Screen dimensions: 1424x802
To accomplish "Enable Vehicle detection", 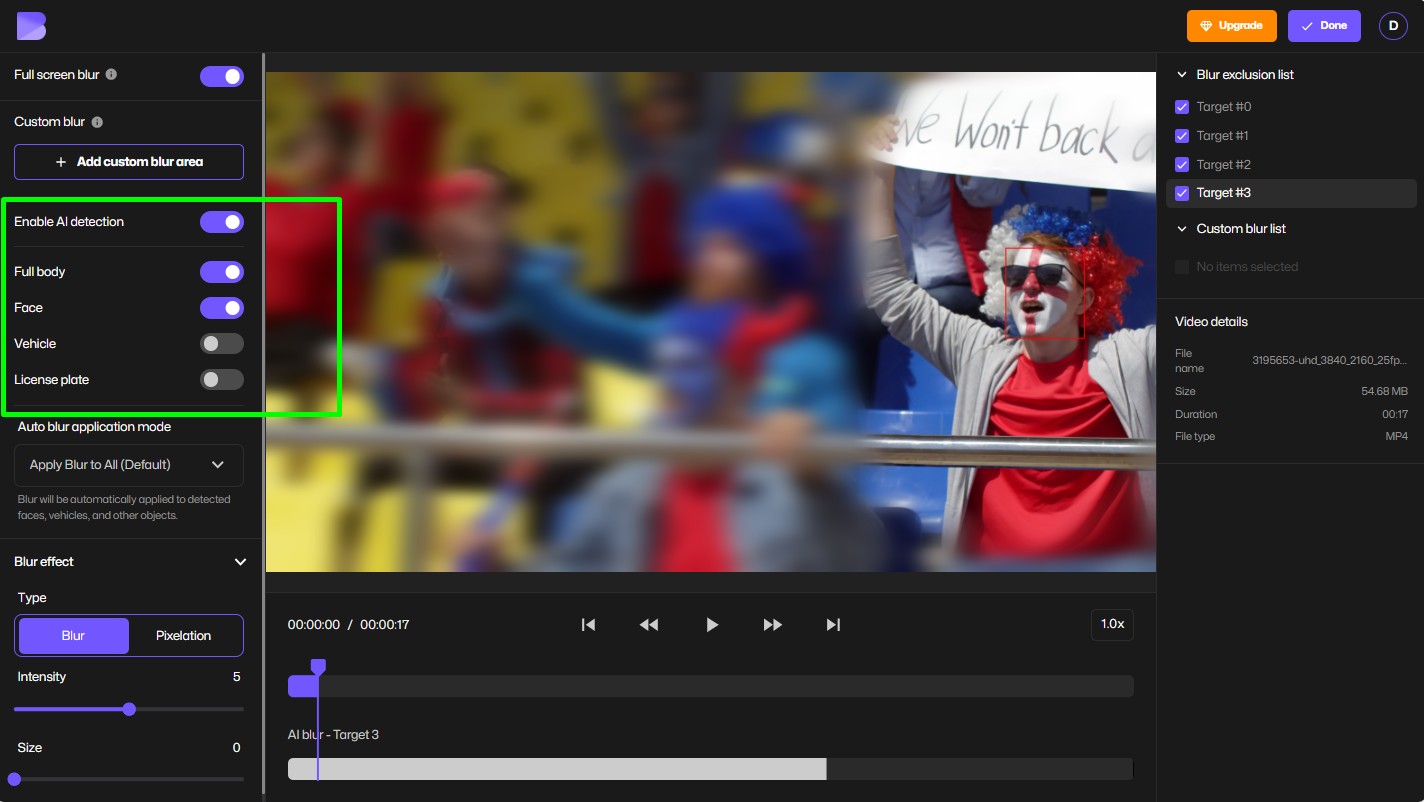I will coord(221,343).
